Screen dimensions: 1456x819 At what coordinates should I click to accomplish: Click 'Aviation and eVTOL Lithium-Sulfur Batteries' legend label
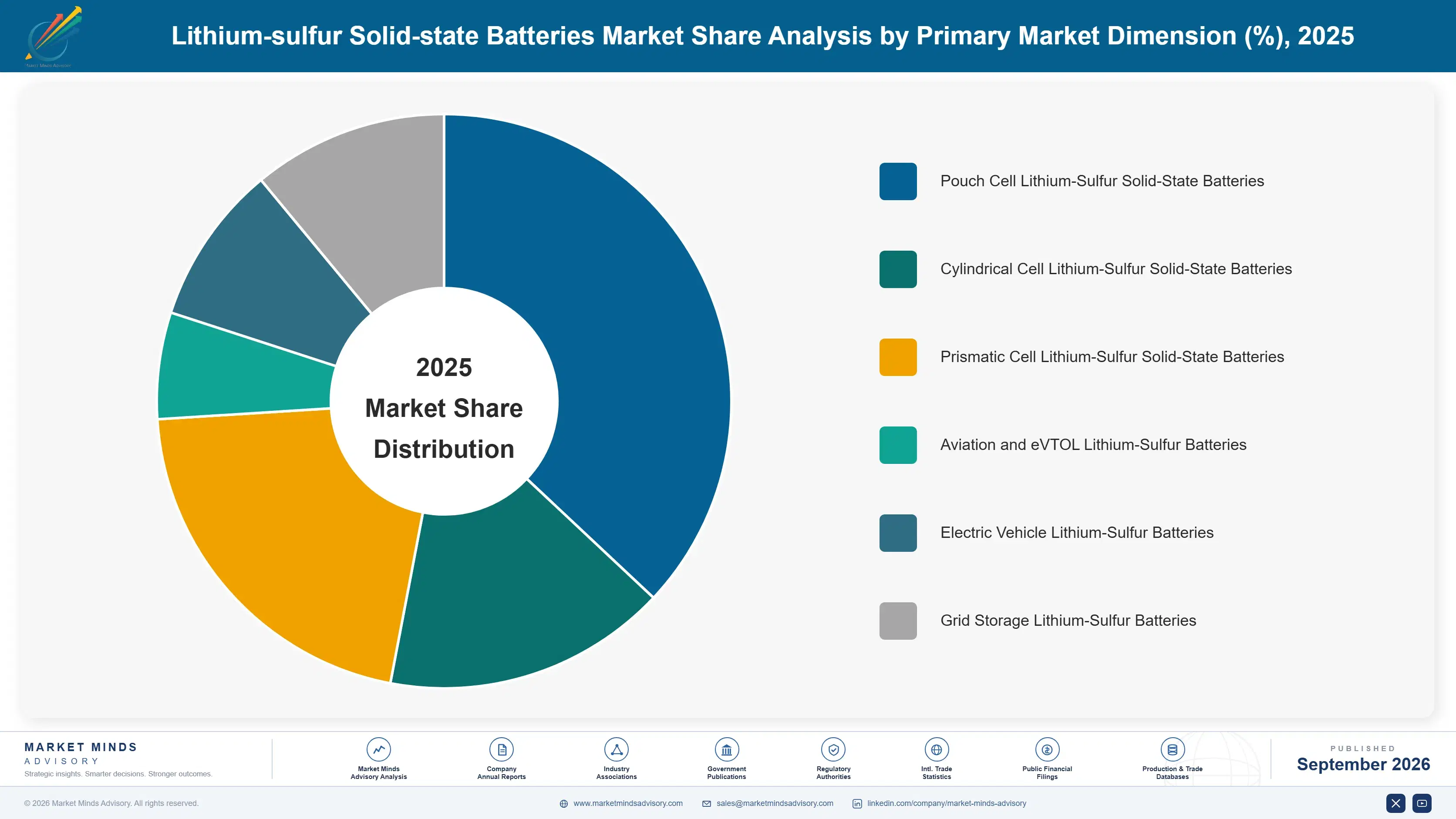[1093, 445]
